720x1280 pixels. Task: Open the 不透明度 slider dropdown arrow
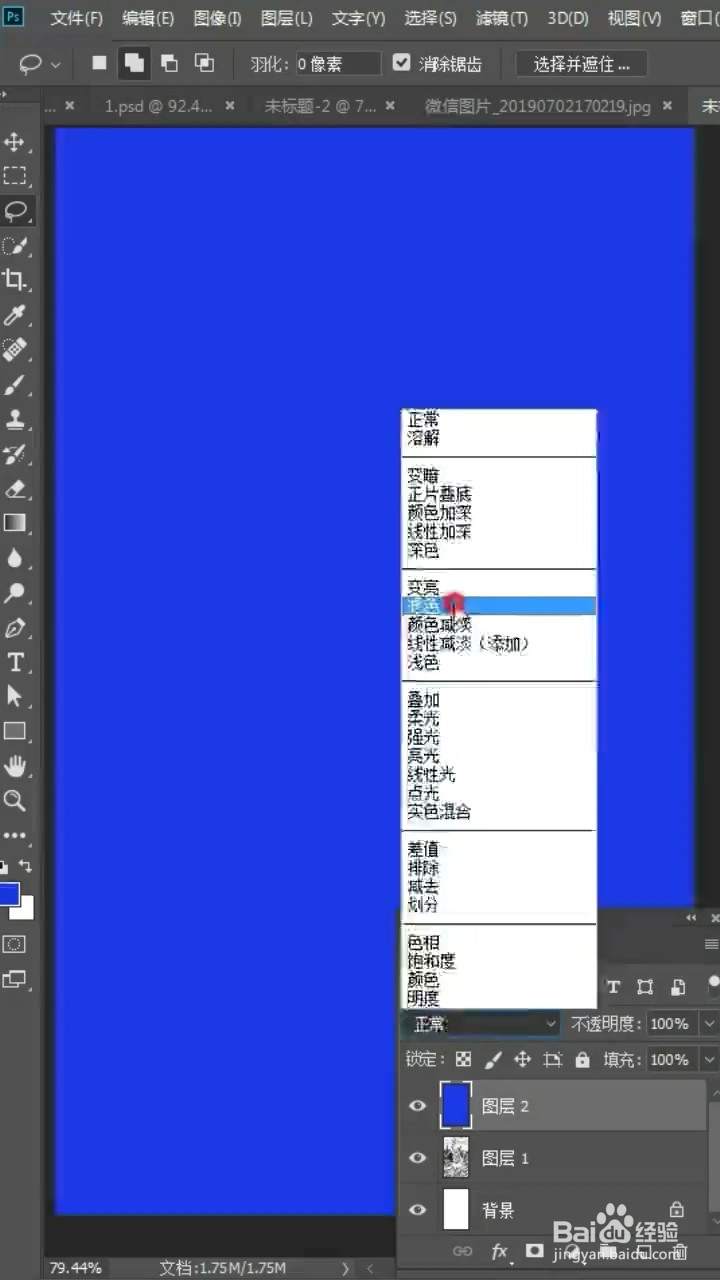(709, 1024)
